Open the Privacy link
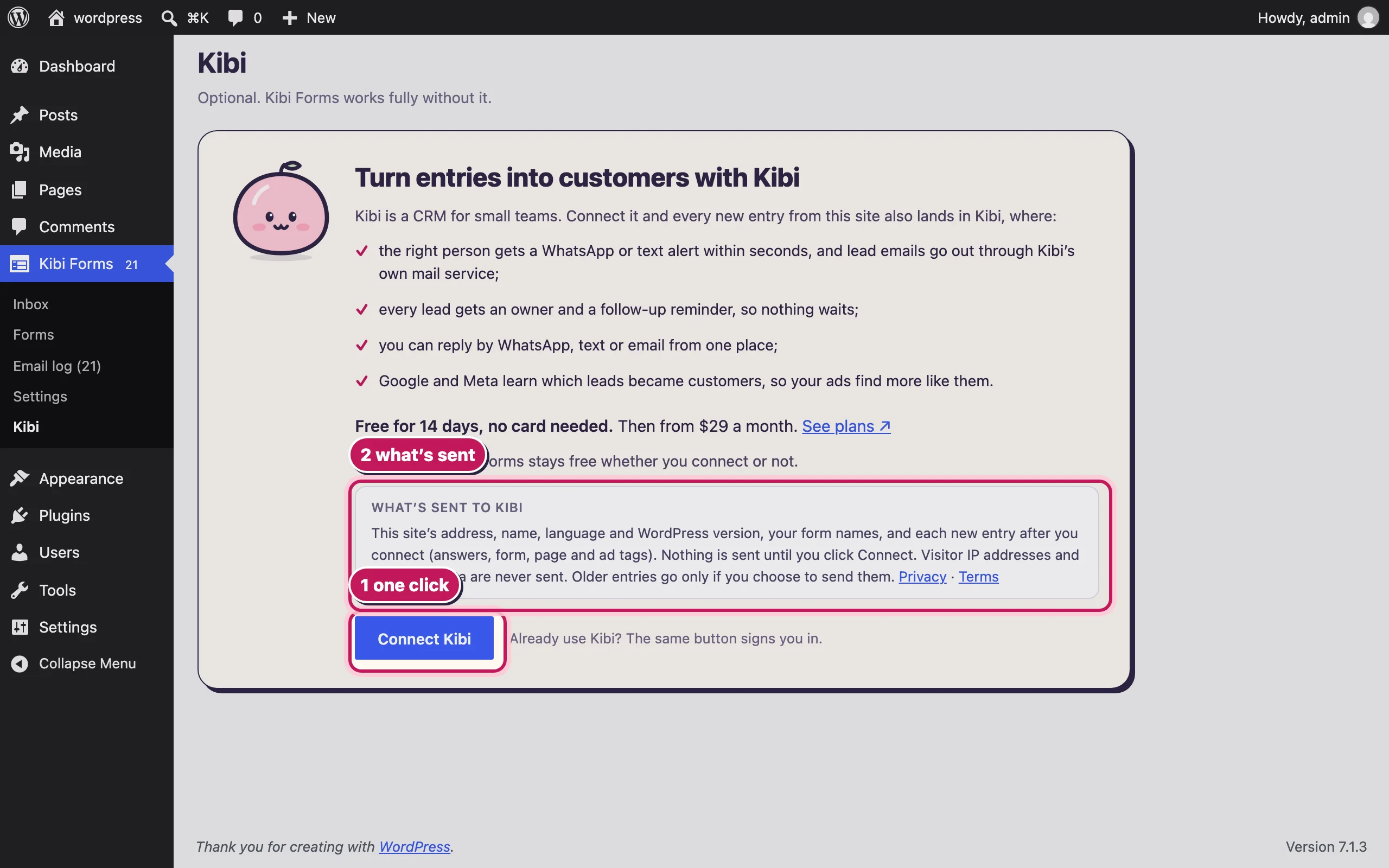1389x868 pixels. pos(922,576)
